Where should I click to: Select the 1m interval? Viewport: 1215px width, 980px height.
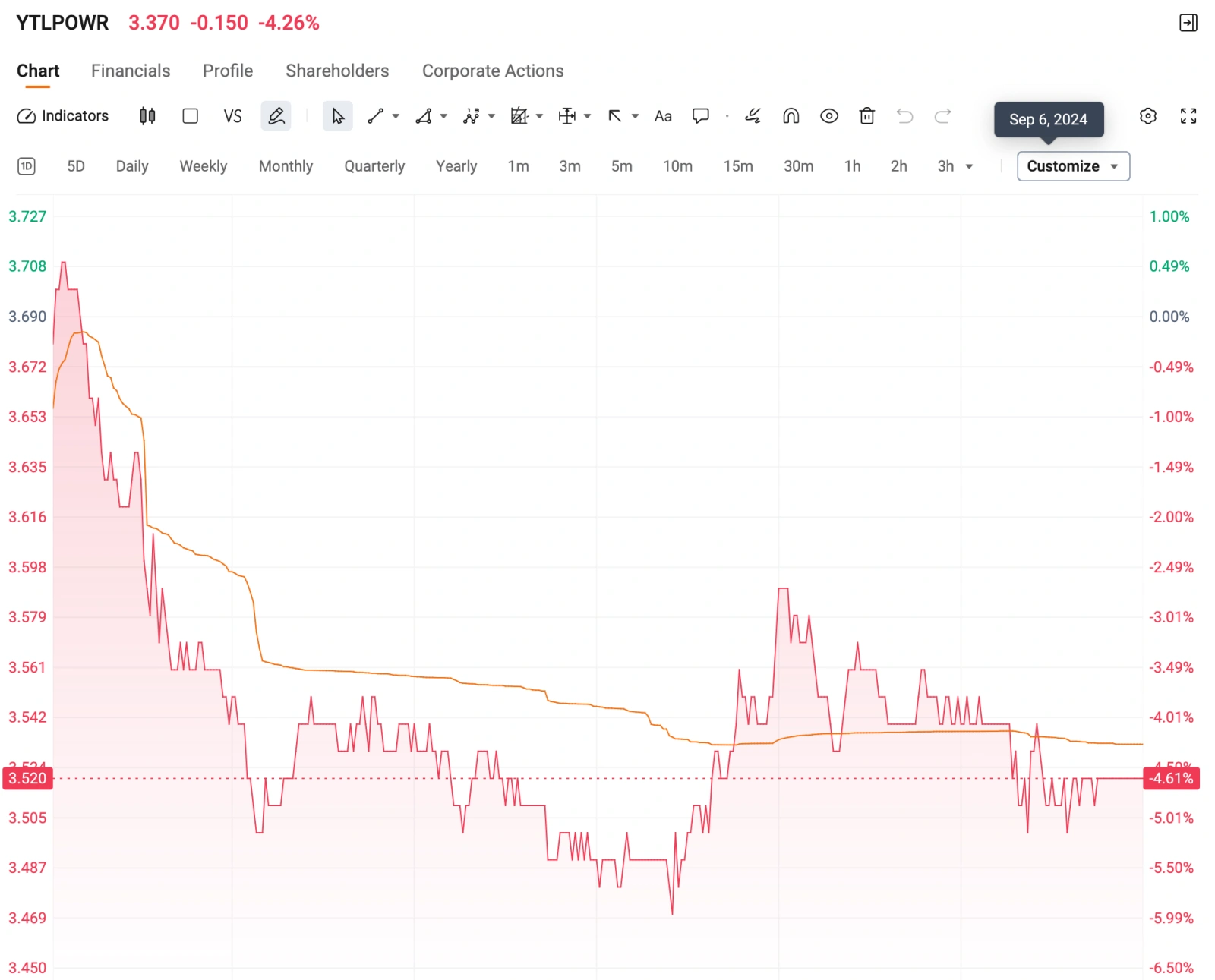click(x=519, y=166)
